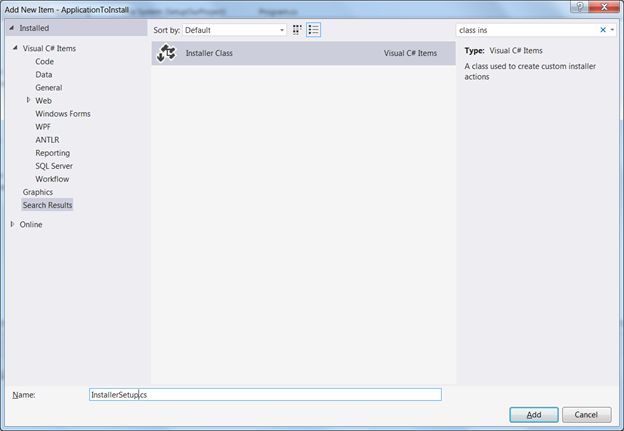Collapse the Visual C# Items node
The image size is (624, 431).
pyautogui.click(x=15, y=48)
